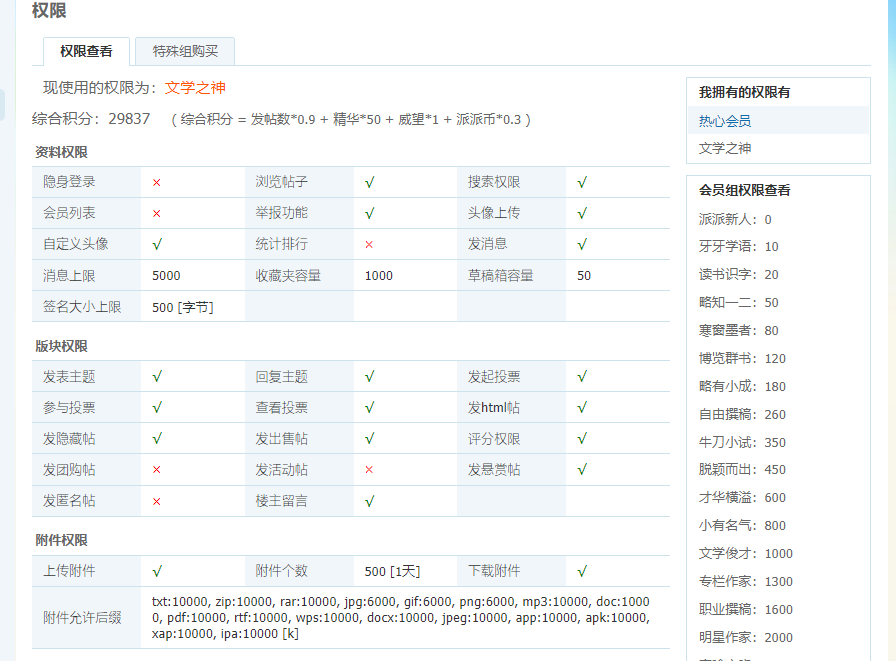Click the green check next to 自定义头像
The width and height of the screenshot is (896, 661).
(157, 244)
